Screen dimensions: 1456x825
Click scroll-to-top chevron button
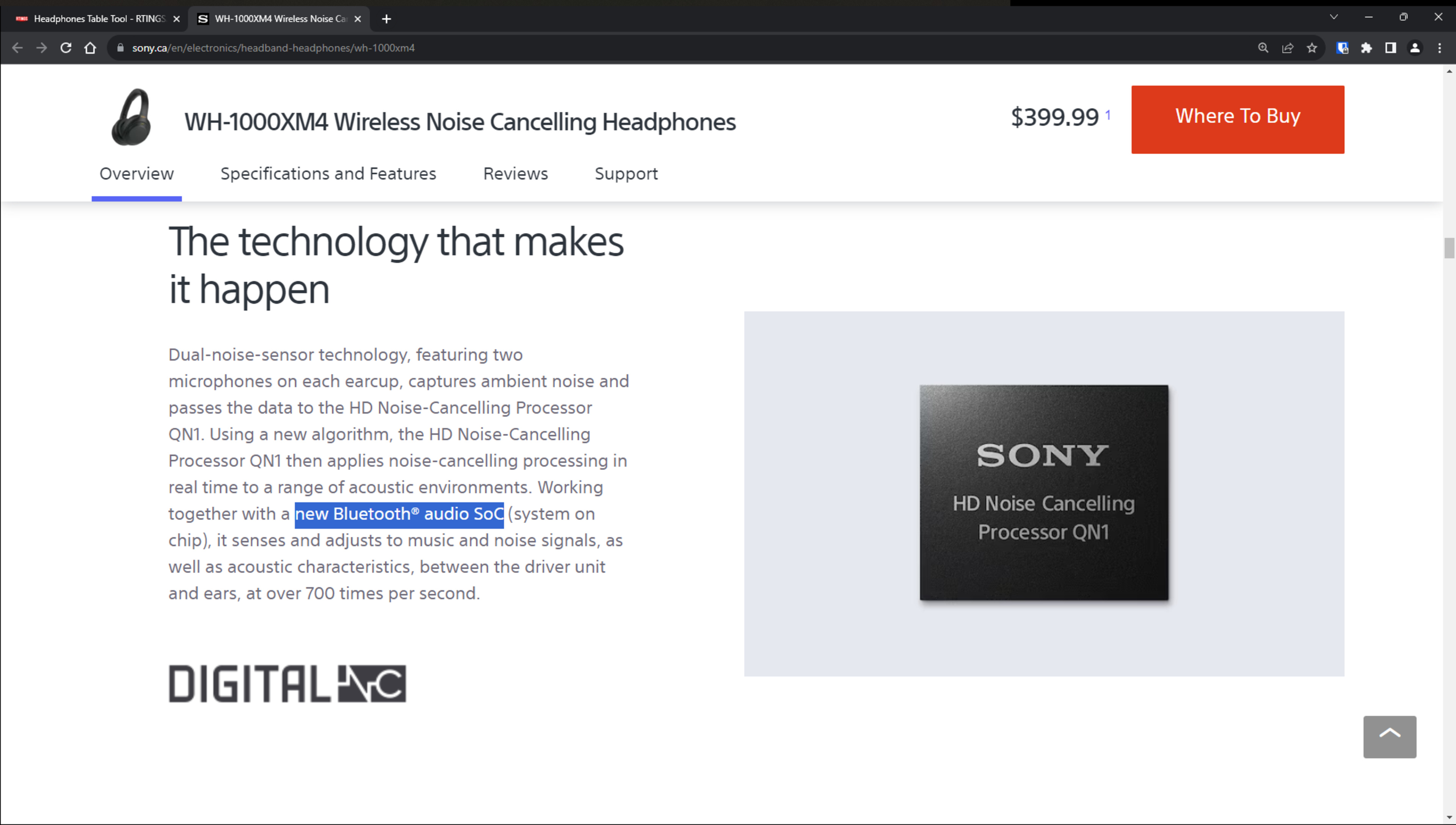(1389, 737)
